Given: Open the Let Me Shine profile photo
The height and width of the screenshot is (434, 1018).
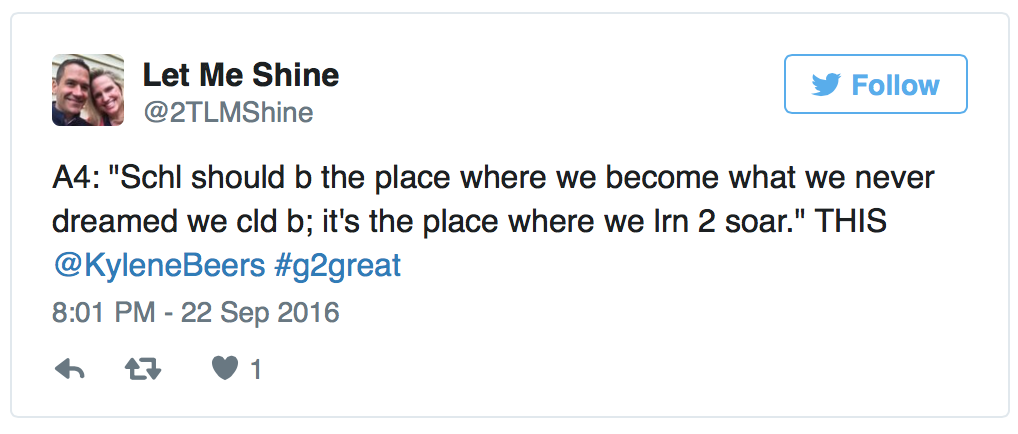Looking at the screenshot, I should click(88, 90).
